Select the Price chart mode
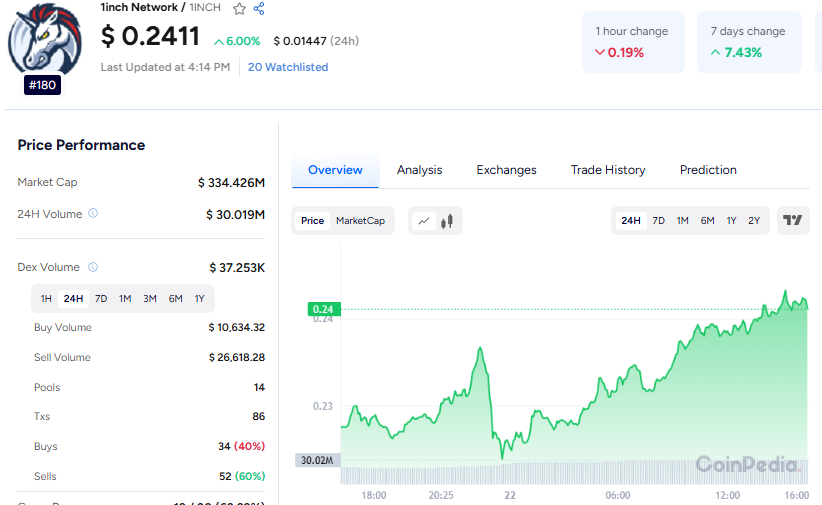 (x=312, y=221)
